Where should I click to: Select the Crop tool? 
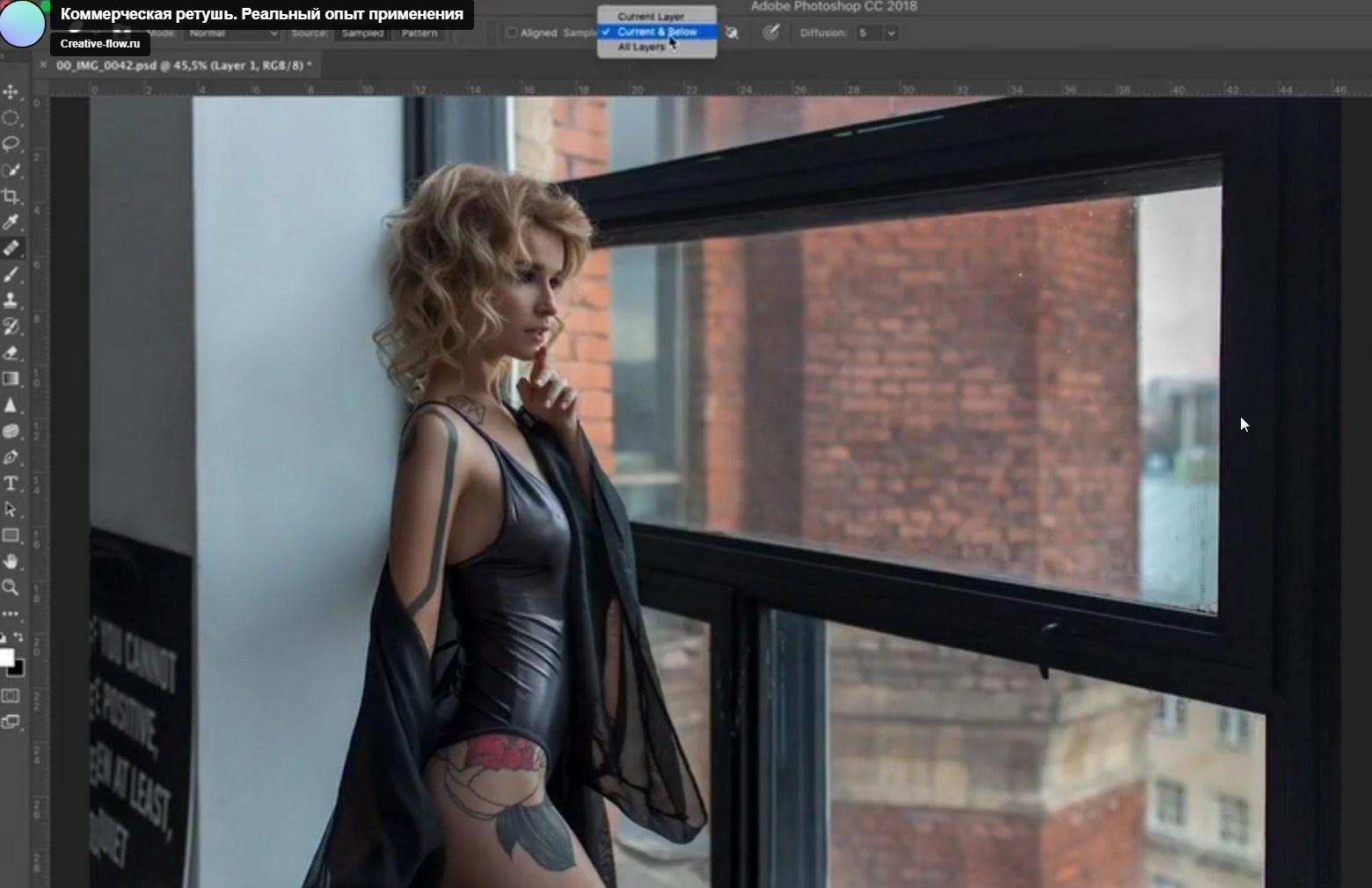coord(11,196)
